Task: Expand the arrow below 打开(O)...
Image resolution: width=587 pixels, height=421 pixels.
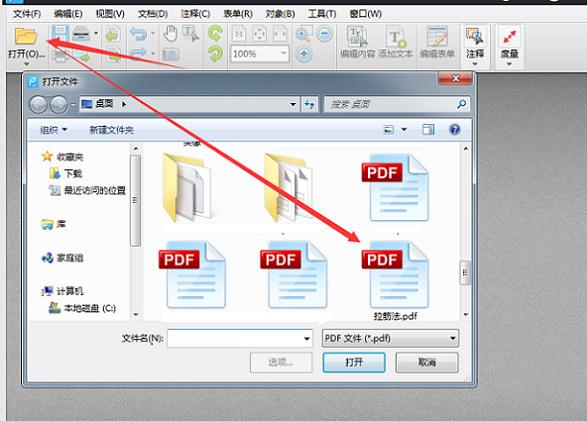Action: 26,64
